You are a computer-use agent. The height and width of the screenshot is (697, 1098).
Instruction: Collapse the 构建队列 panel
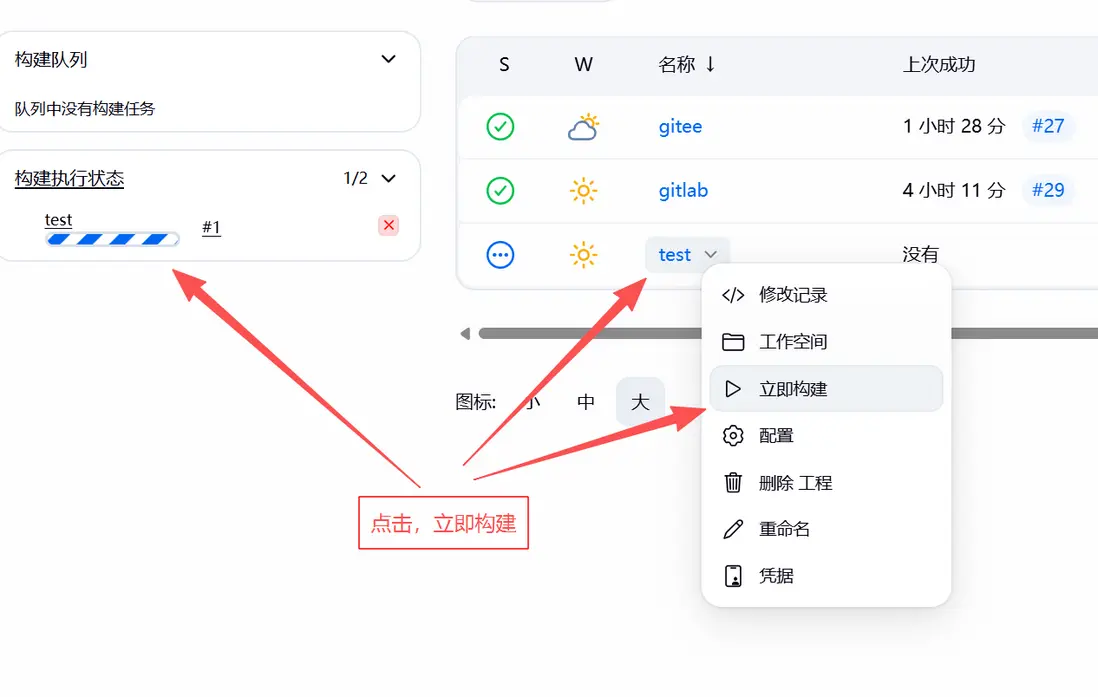pyautogui.click(x=388, y=59)
